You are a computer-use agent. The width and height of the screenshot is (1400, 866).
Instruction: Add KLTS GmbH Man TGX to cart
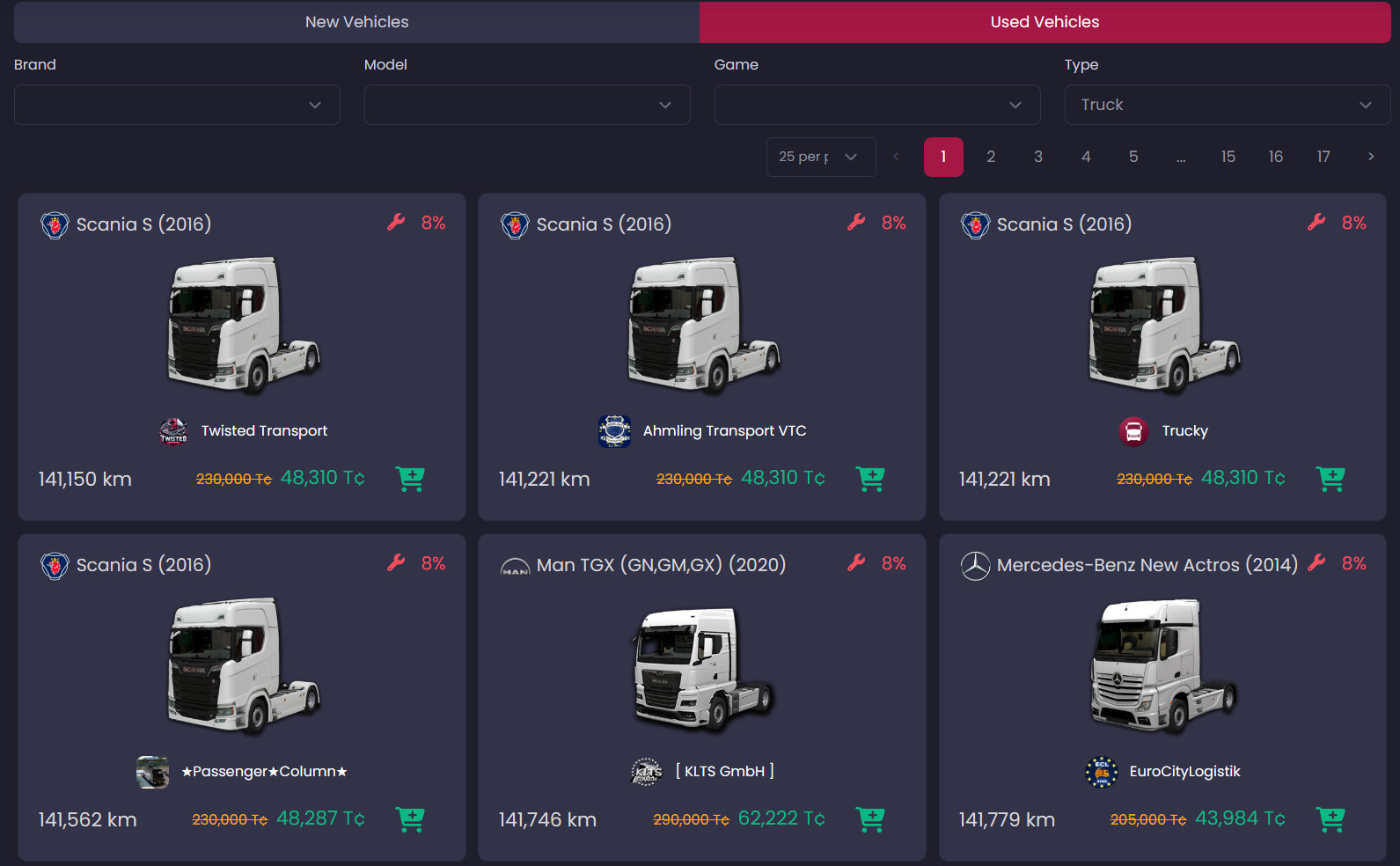click(871, 819)
